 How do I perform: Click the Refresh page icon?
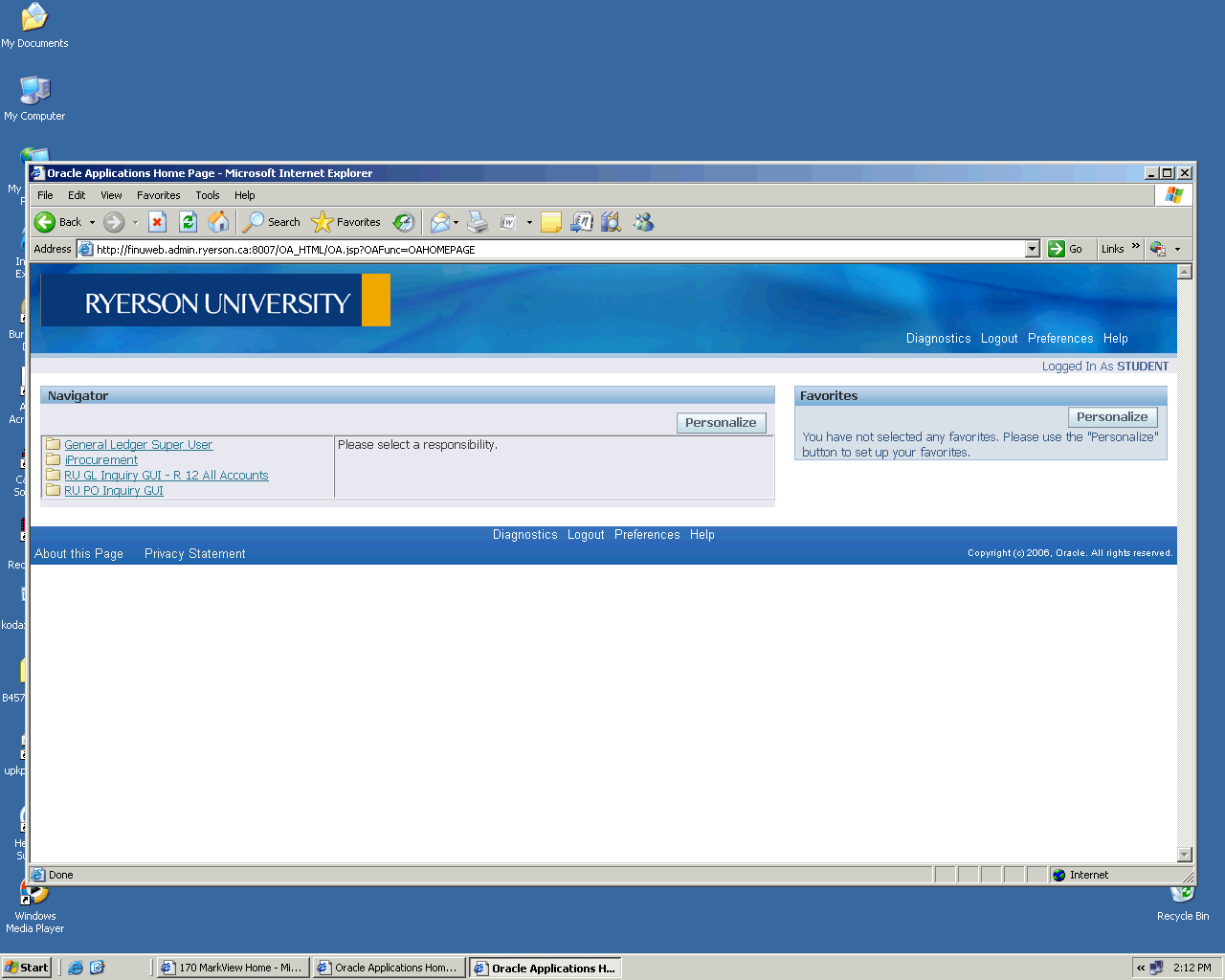pyautogui.click(x=188, y=222)
